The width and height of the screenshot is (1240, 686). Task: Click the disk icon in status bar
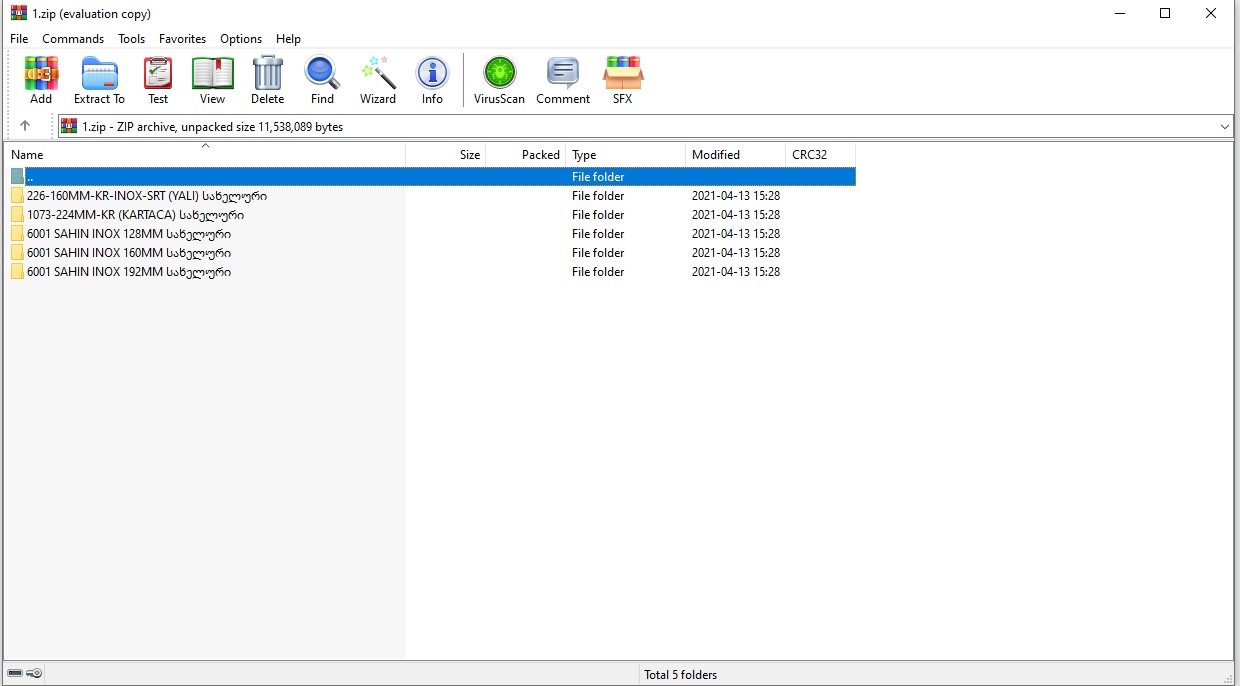point(15,674)
